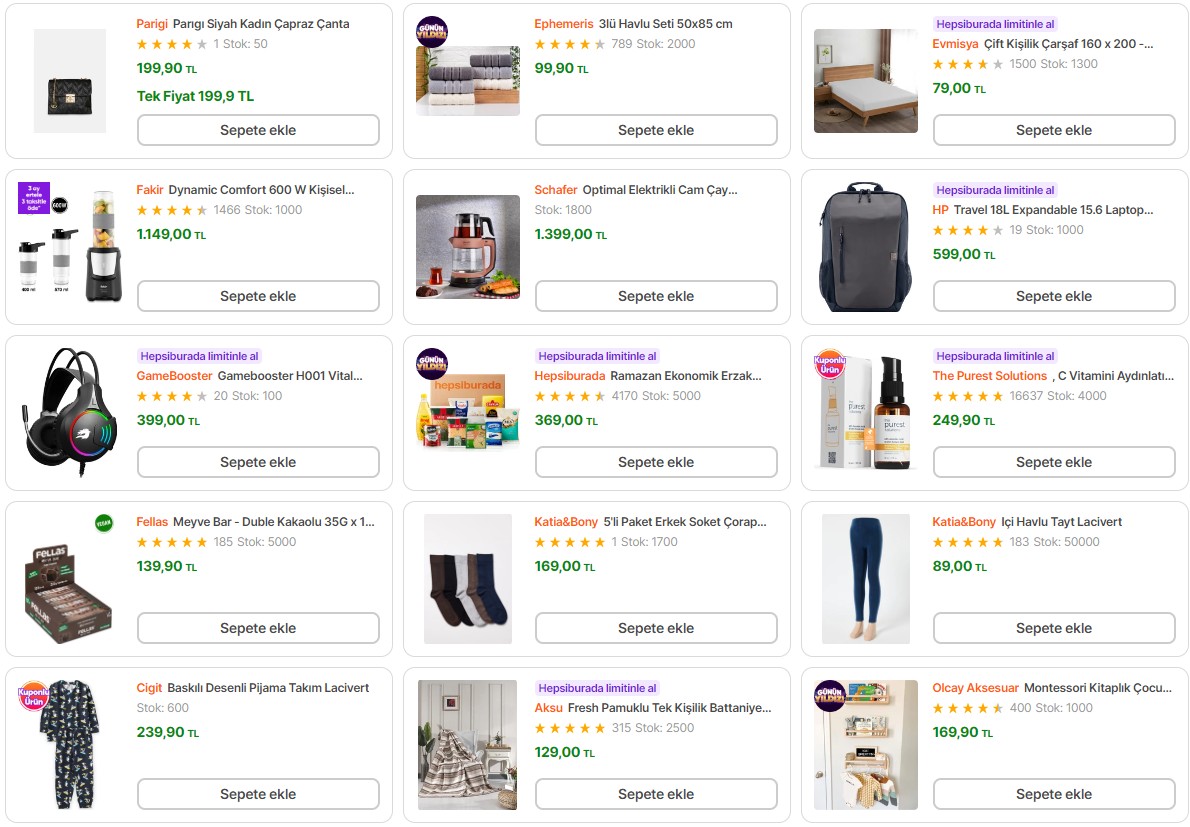Click the Vegan badge on Fellas Meyve Bar
The height and width of the screenshot is (827, 1190).
[103, 523]
